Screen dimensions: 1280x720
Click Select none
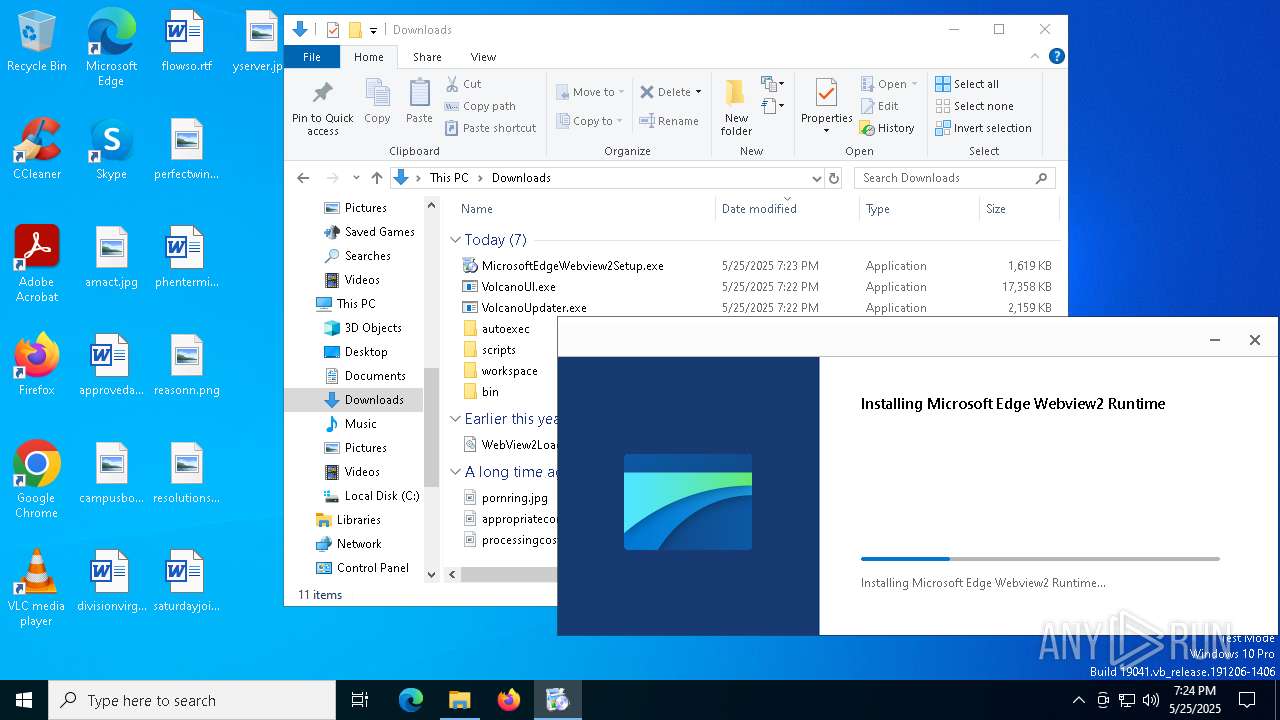pyautogui.click(x=974, y=106)
